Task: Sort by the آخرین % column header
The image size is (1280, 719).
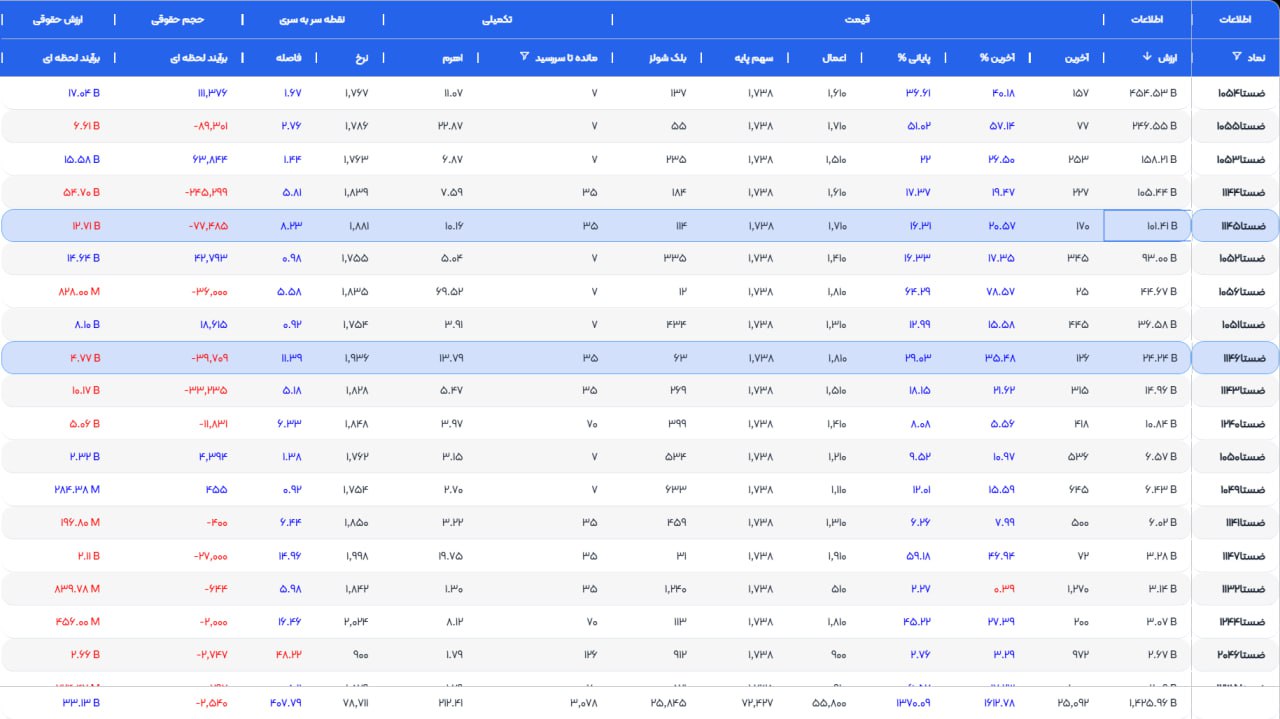Action: tap(996, 58)
